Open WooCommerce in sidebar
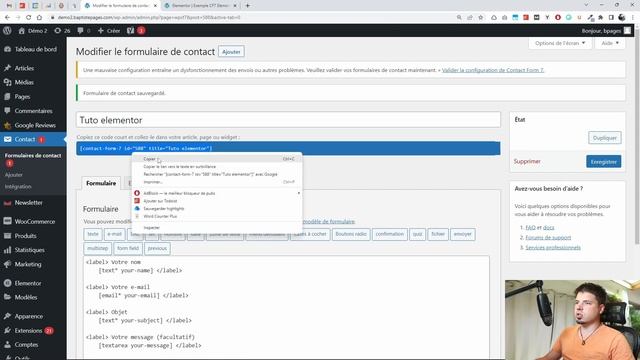The image size is (640, 360). pyautogui.click(x=34, y=222)
